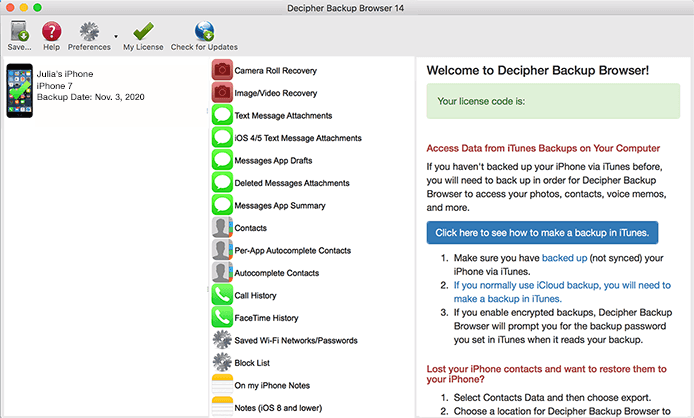Viewport: 694px width, 418px height.
Task: Open the "backed up" hyperlink
Action: tap(564, 258)
